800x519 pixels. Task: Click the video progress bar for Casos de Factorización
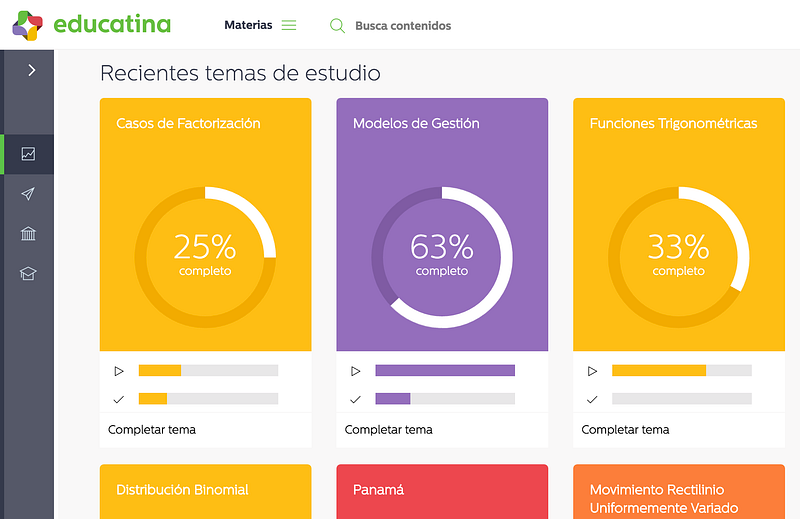coord(209,370)
